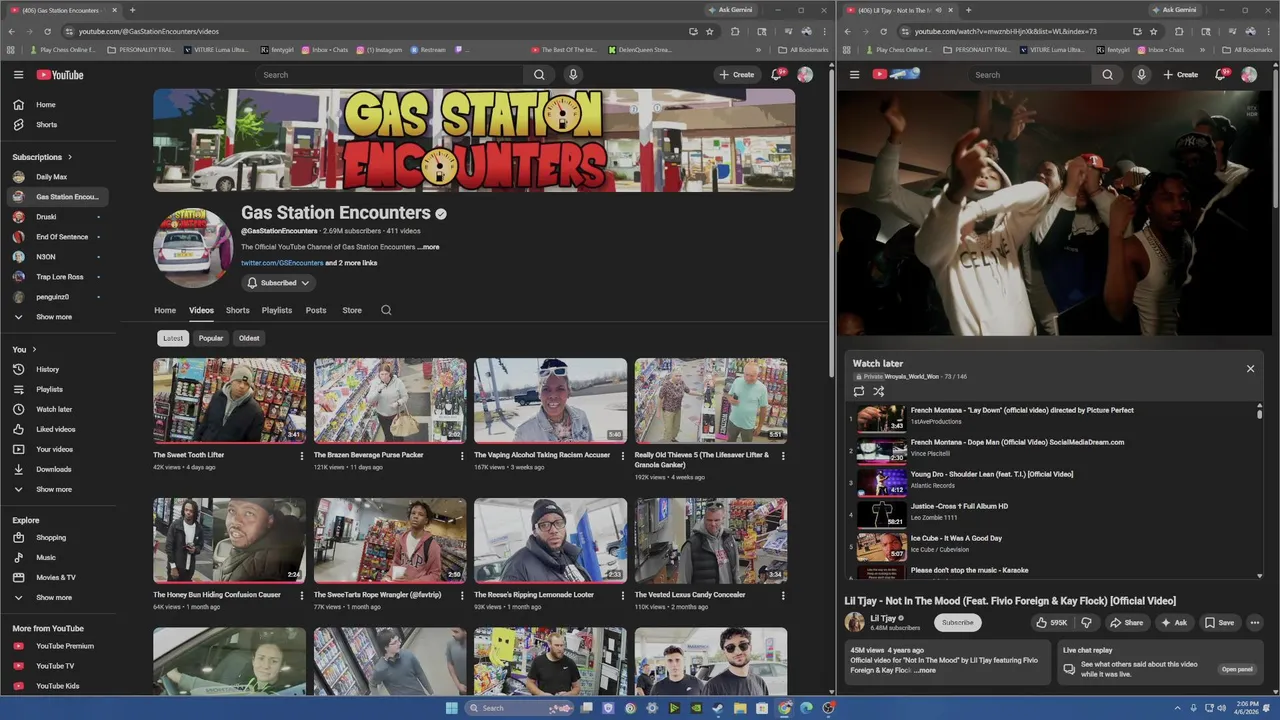
Task: Subscribe to Lil Tjay channel
Action: coord(958,622)
